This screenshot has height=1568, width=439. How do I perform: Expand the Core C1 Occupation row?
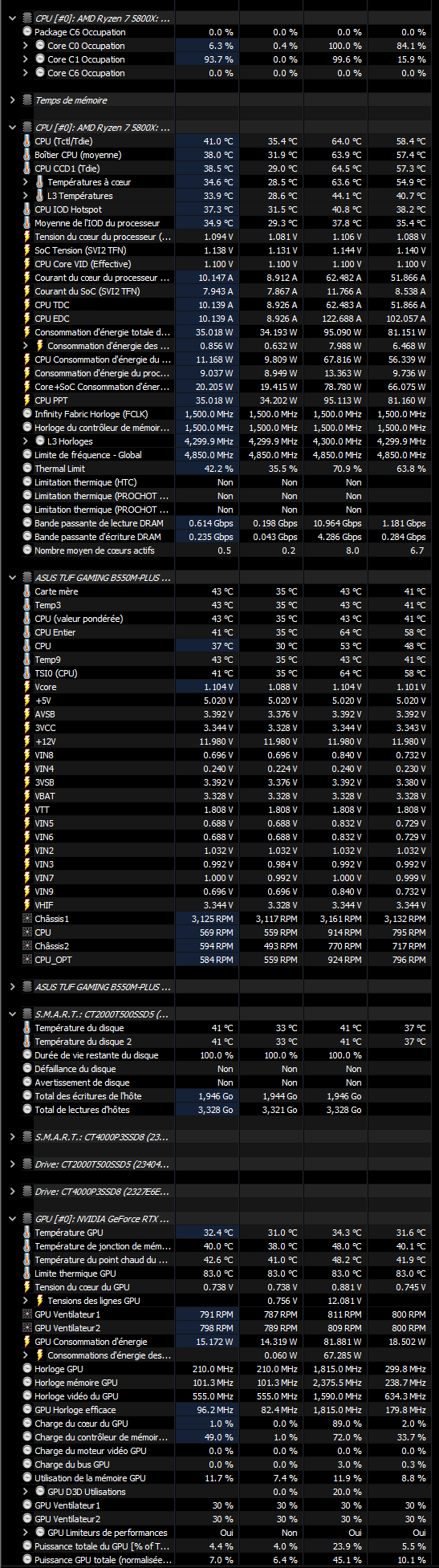(25, 59)
